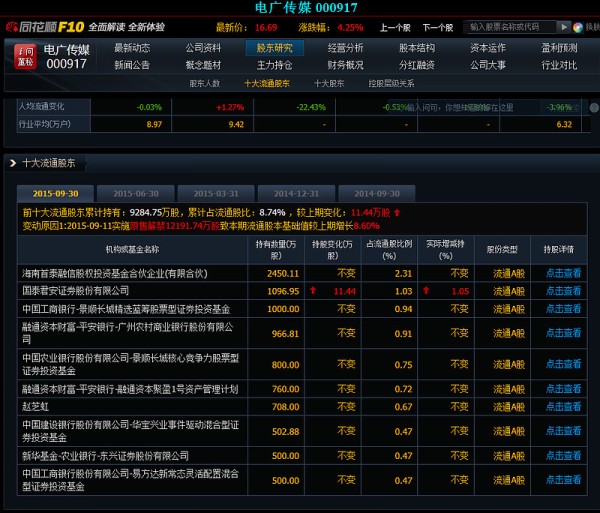
Task: Click the 限售解禁12191.74万股 red text
Action: (x=175, y=226)
